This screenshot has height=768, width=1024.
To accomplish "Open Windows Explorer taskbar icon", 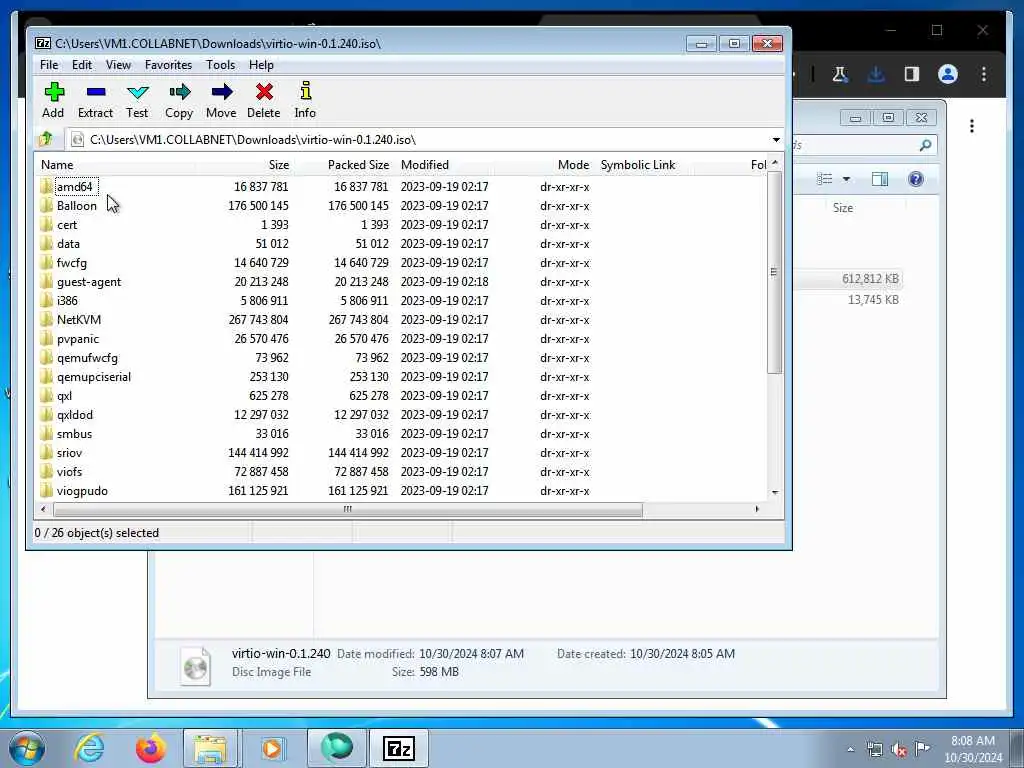I will click(x=210, y=748).
